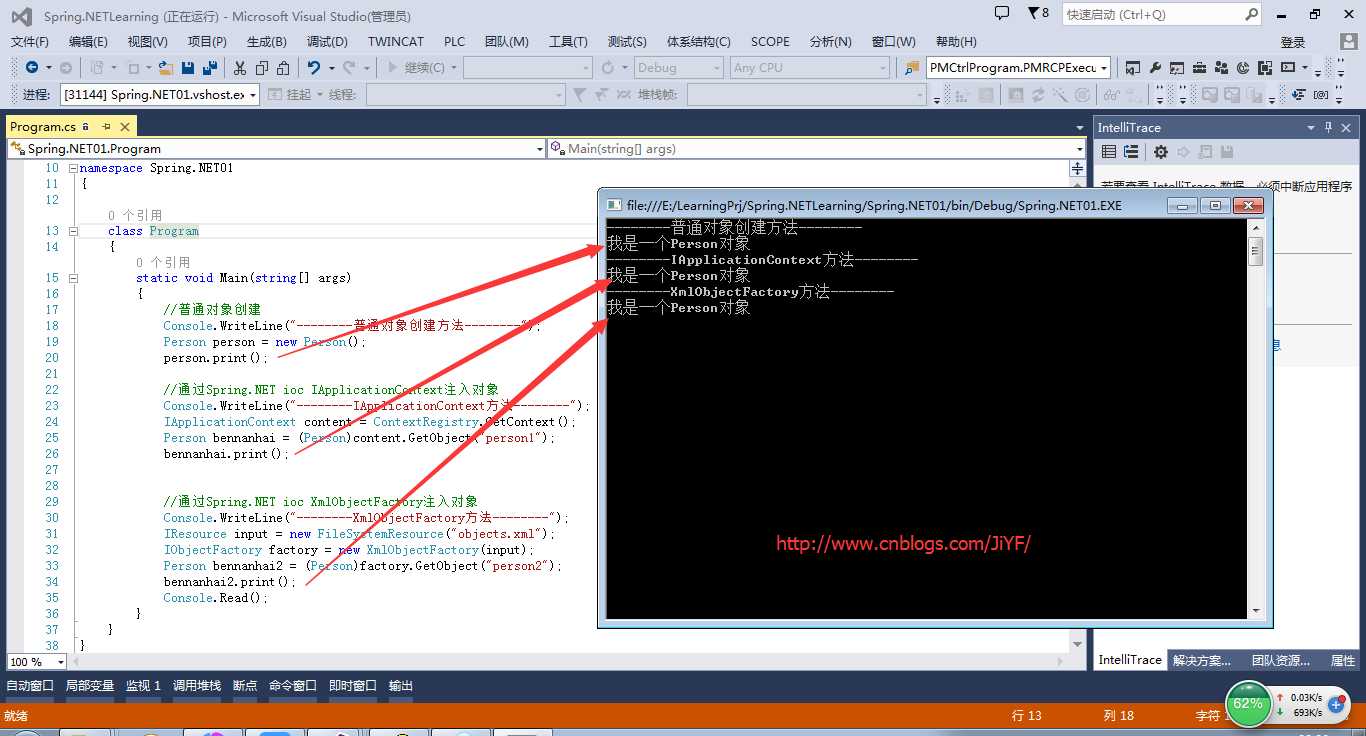Collapse the namespace Spring.NET01 block
The width and height of the screenshot is (1366, 736).
[73, 168]
